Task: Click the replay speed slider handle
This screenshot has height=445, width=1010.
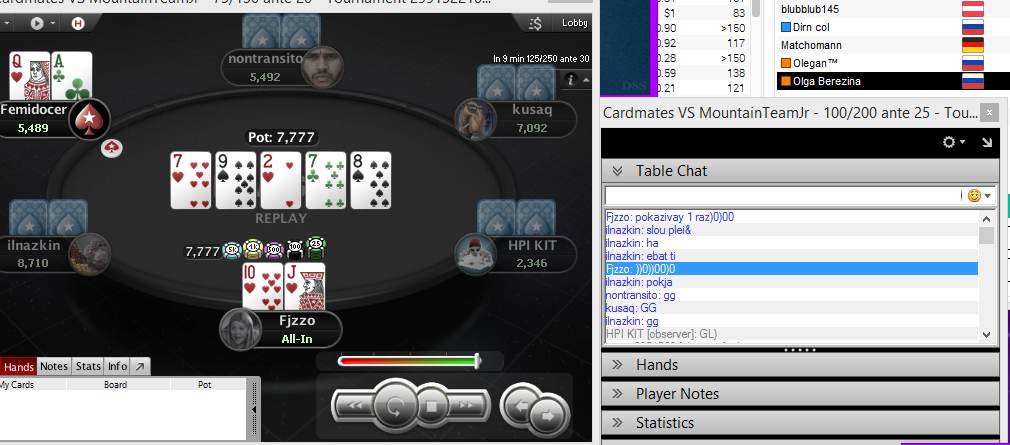Action: click(477, 361)
